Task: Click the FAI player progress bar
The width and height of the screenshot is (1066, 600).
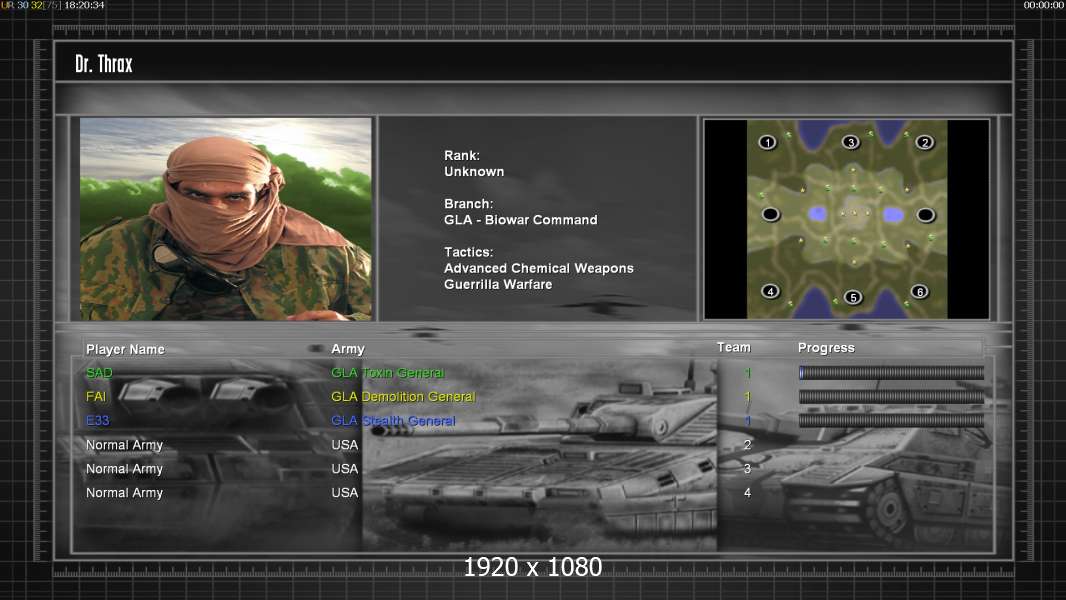Action: tap(891, 396)
